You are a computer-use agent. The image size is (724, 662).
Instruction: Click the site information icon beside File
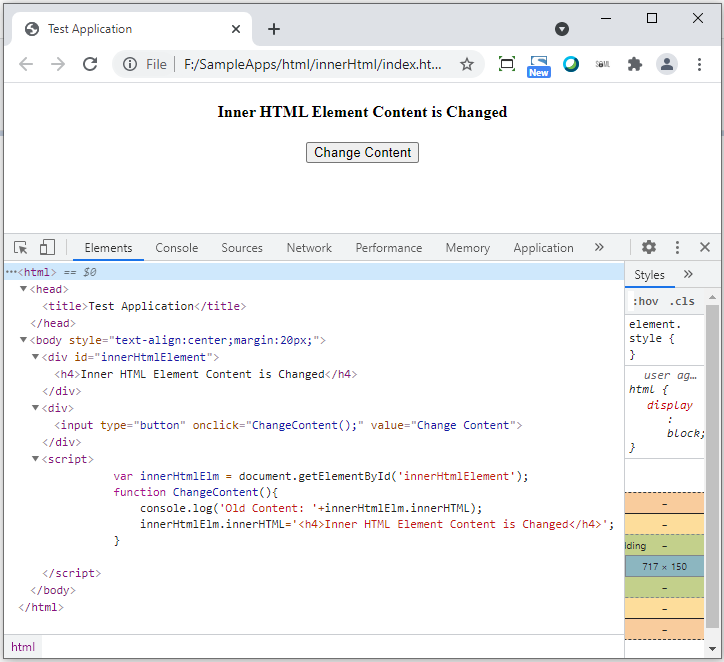point(130,64)
